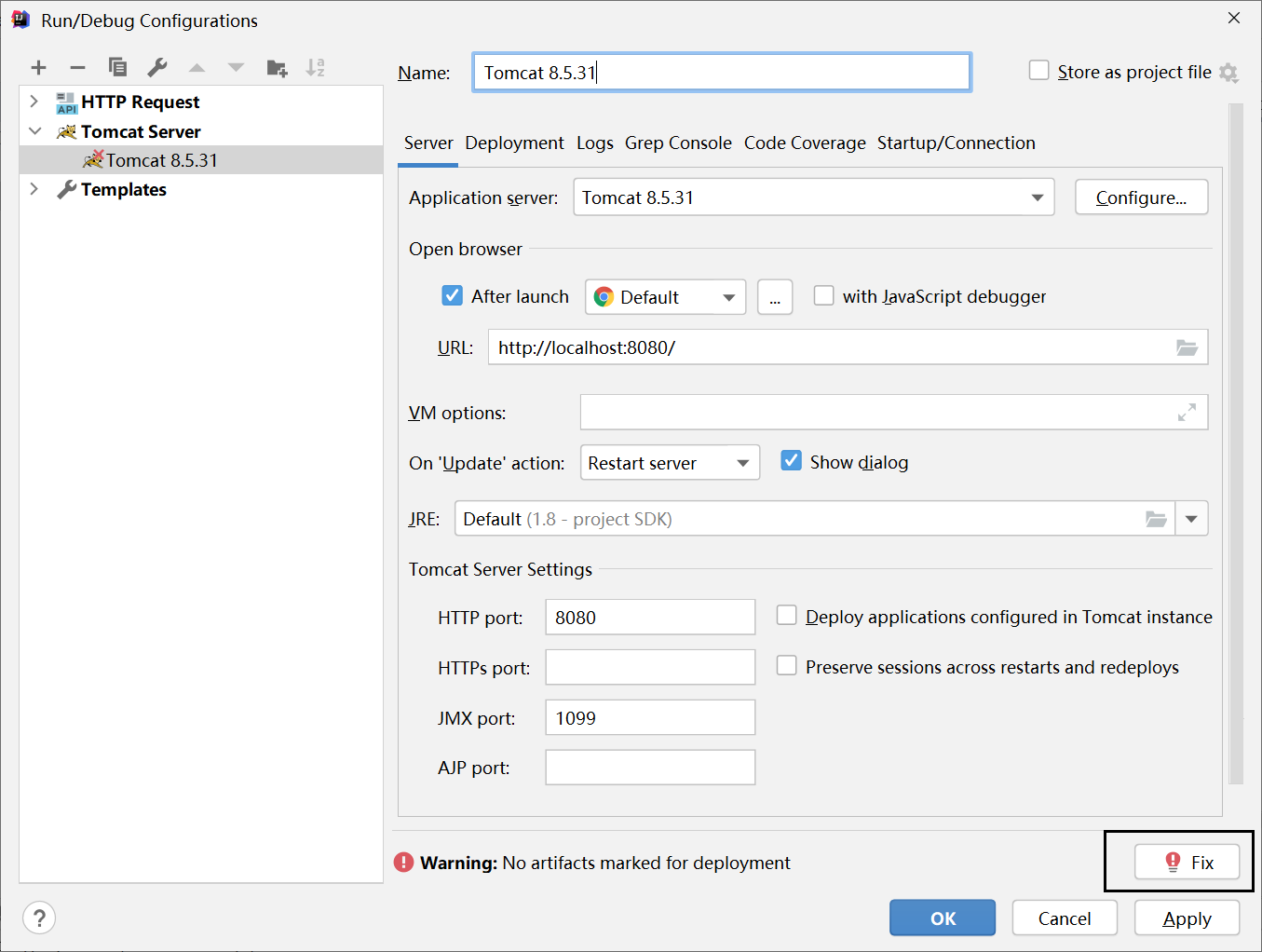Enable with JavaScript debugger checkbox

click(823, 295)
